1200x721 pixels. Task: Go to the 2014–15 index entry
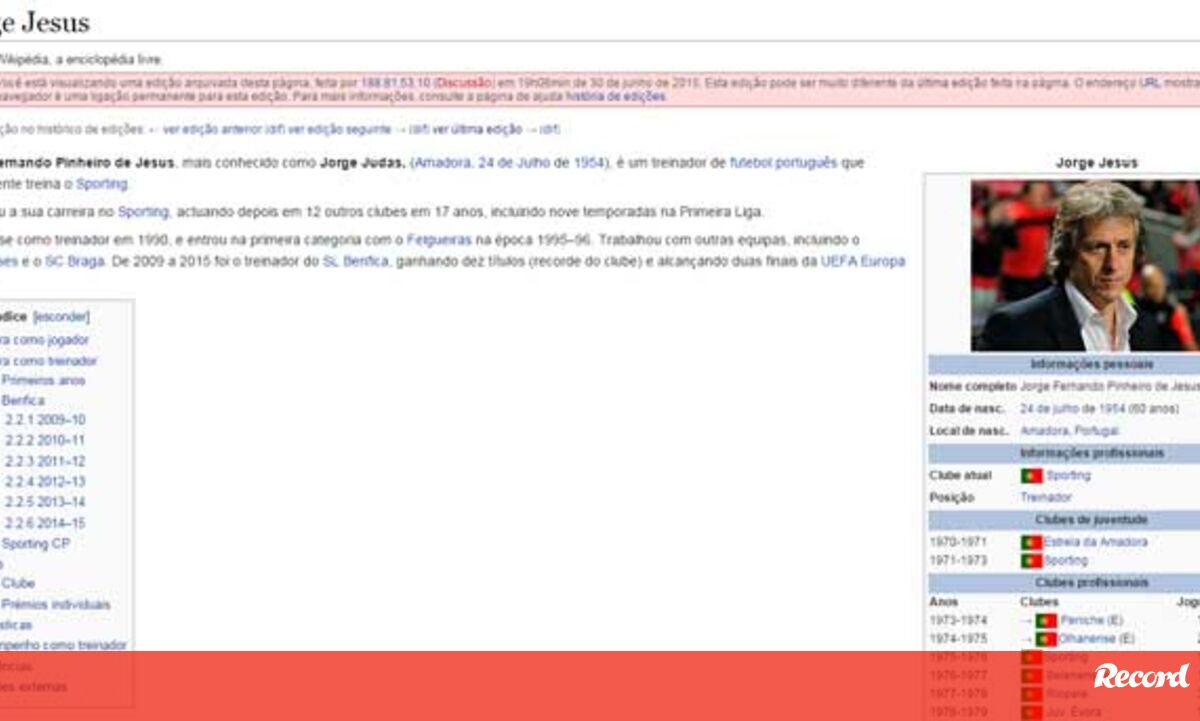click(45, 523)
